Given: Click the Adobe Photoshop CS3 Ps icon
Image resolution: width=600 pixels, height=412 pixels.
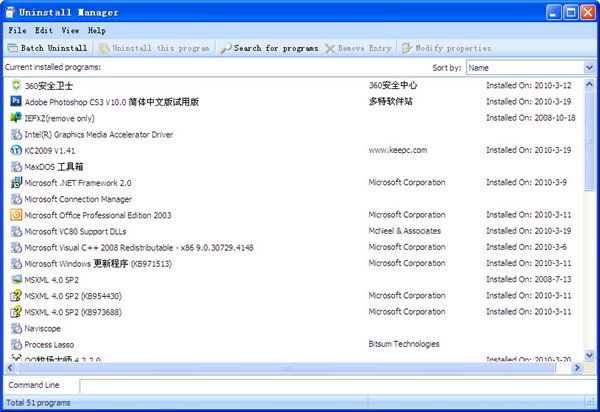Looking at the screenshot, I should pyautogui.click(x=16, y=101).
